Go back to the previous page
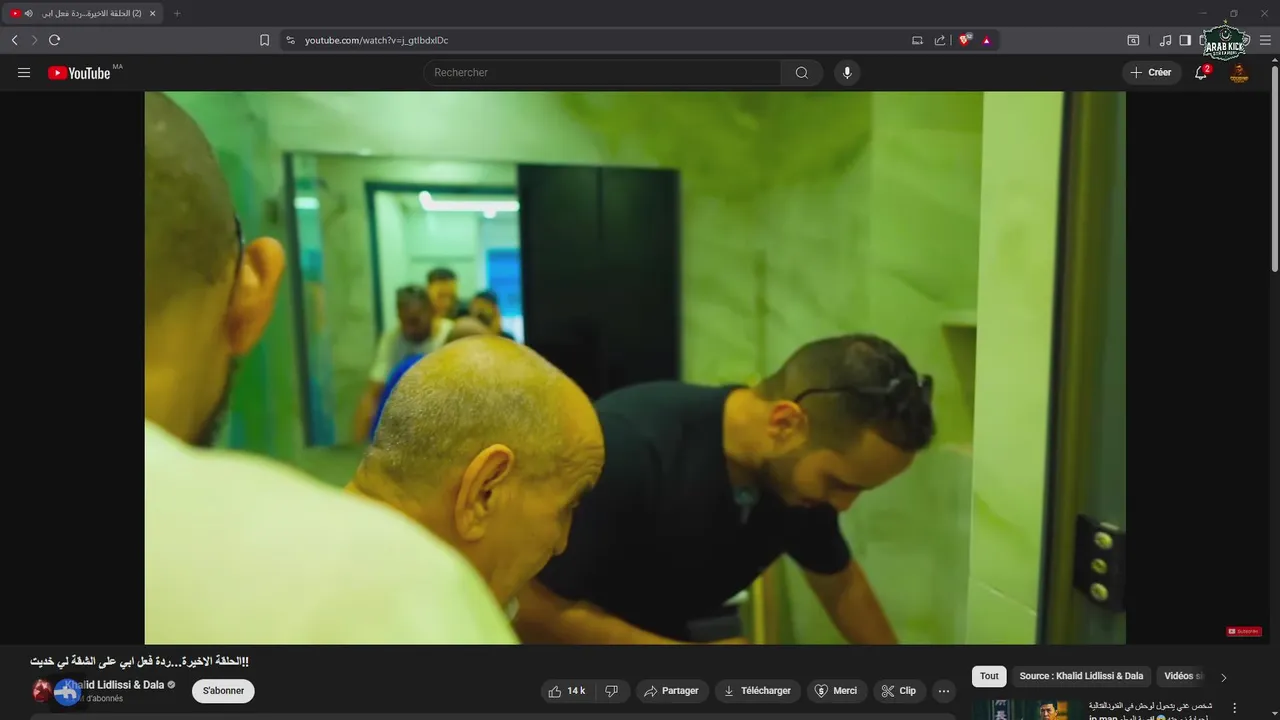Viewport: 1280px width, 720px height. (x=14, y=40)
